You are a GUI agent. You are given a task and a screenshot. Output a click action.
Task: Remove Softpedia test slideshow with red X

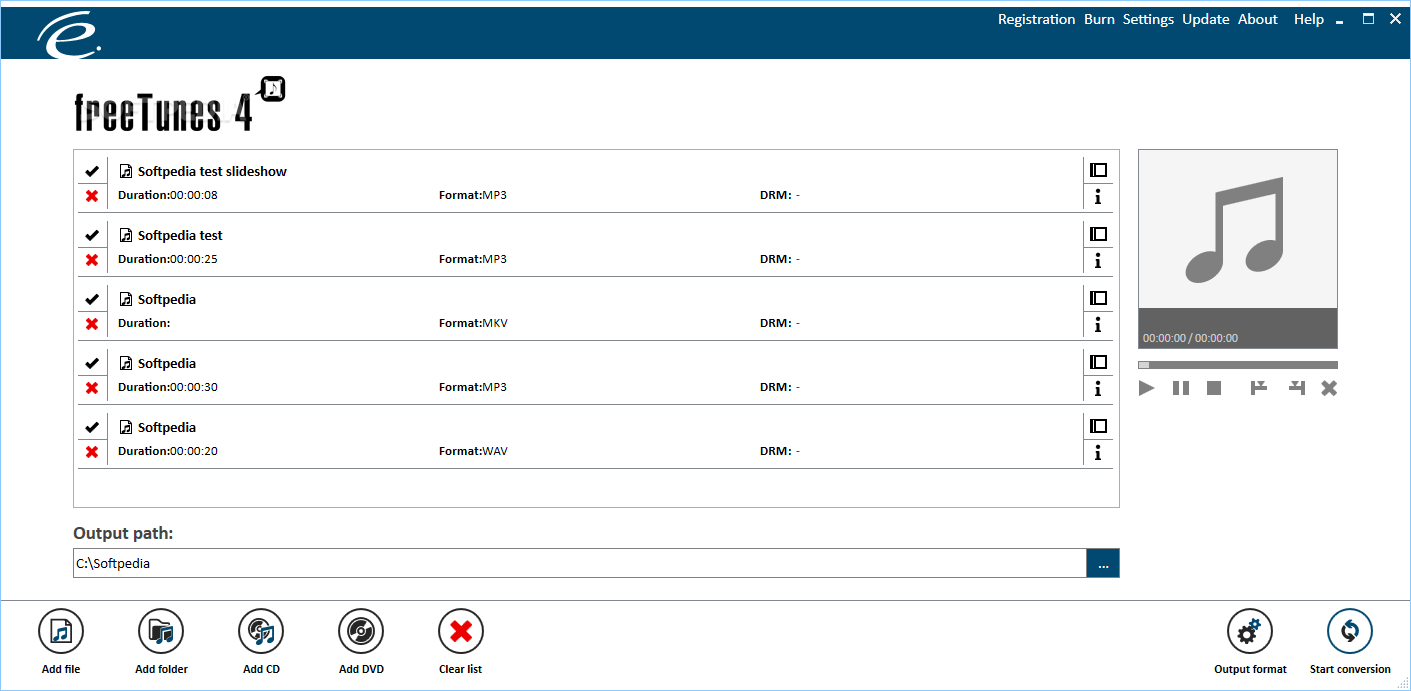tap(92, 196)
